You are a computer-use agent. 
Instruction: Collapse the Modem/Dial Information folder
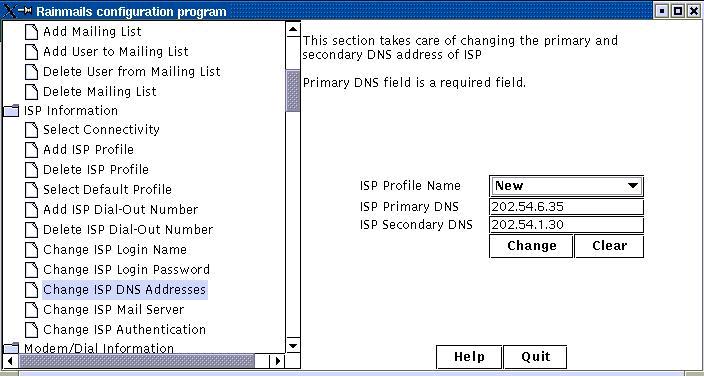[11, 348]
